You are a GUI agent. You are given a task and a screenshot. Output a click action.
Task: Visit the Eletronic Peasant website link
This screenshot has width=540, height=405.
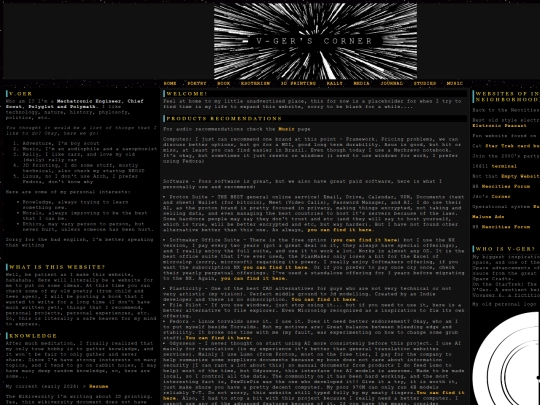point(499,126)
